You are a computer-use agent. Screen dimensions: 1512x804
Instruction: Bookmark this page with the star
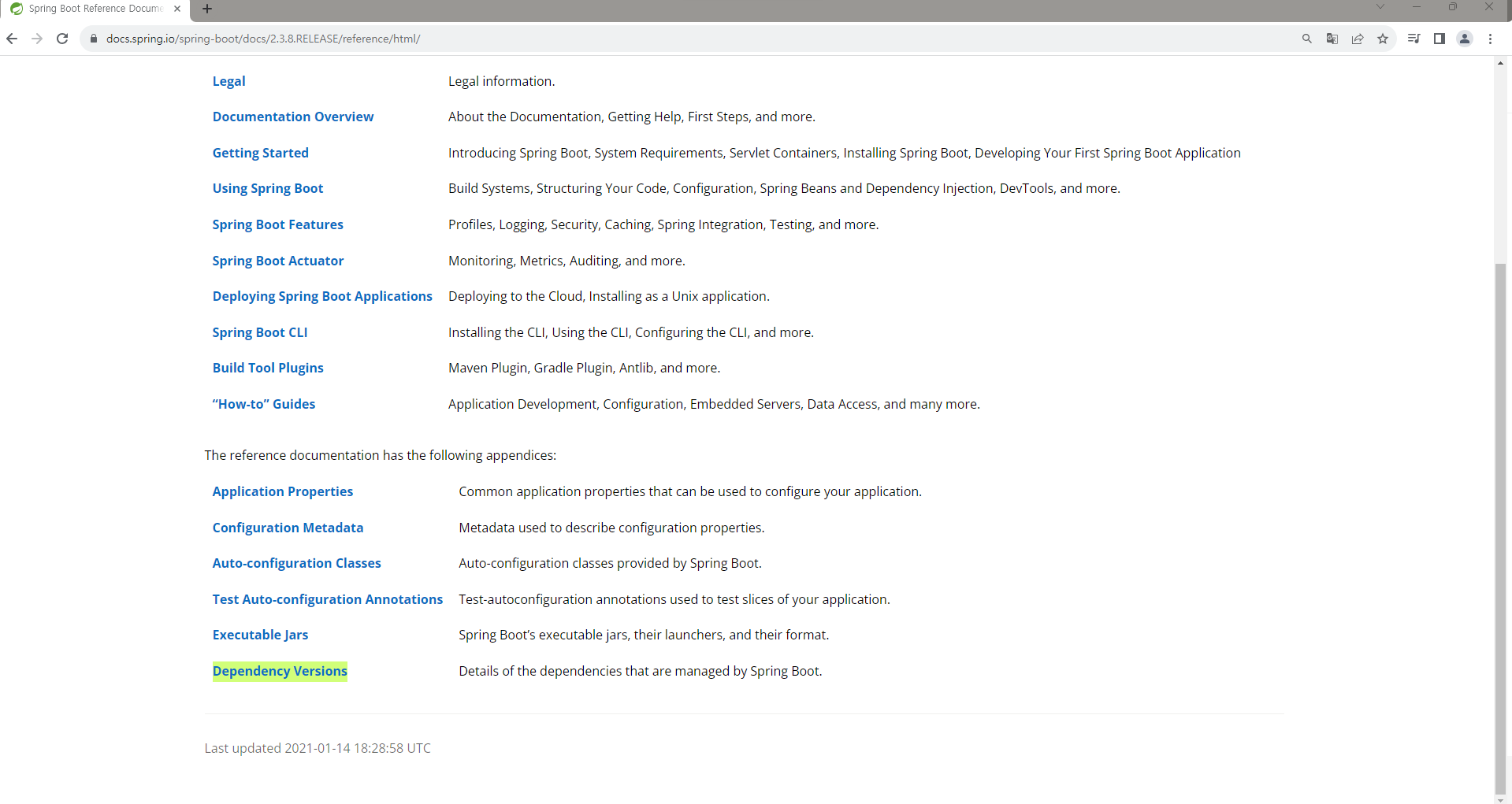coord(1383,39)
